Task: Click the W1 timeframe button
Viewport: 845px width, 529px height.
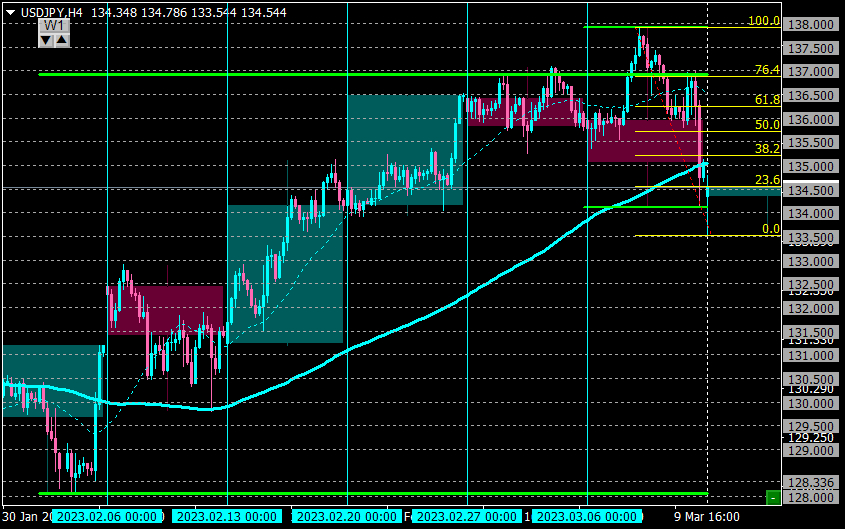Action: click(x=54, y=25)
